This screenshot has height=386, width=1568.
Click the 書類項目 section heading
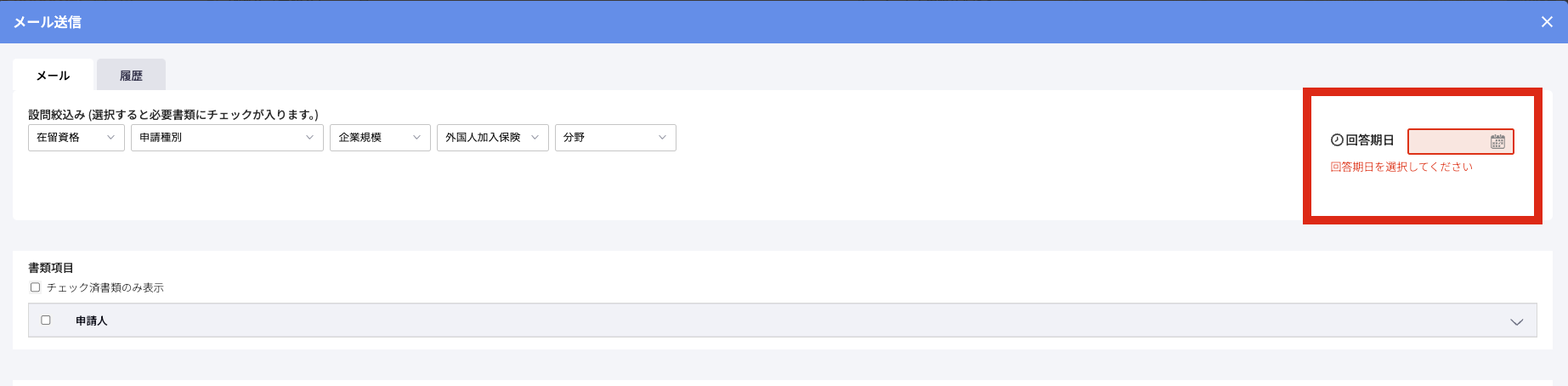[x=51, y=268]
